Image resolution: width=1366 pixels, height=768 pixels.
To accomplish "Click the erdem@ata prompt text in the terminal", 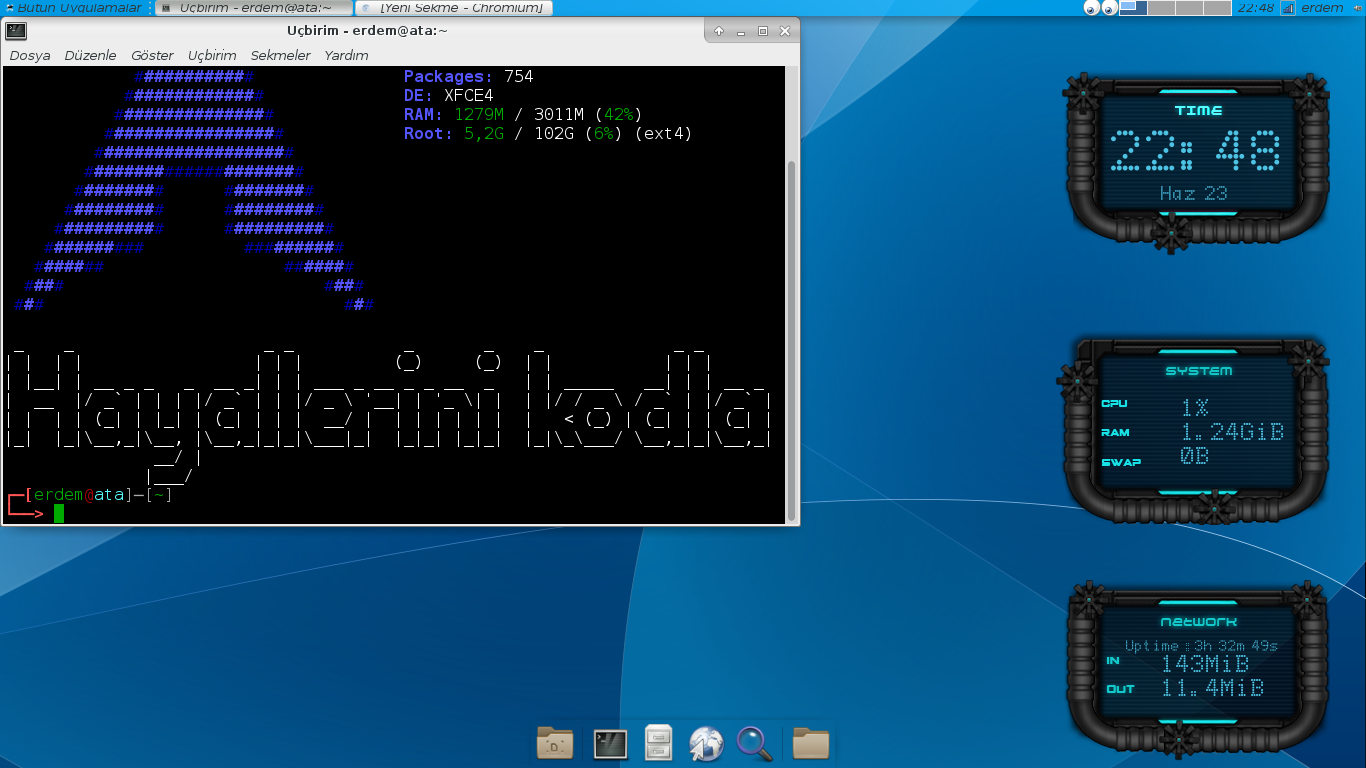I will coord(79,494).
